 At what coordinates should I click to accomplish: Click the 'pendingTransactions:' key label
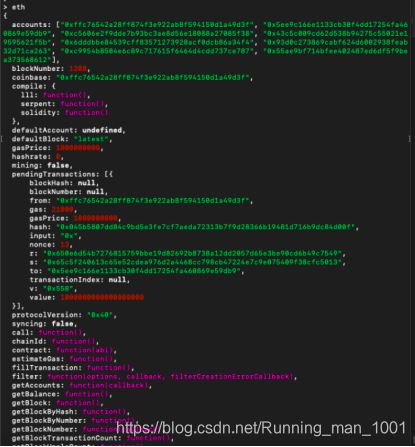click(x=56, y=174)
